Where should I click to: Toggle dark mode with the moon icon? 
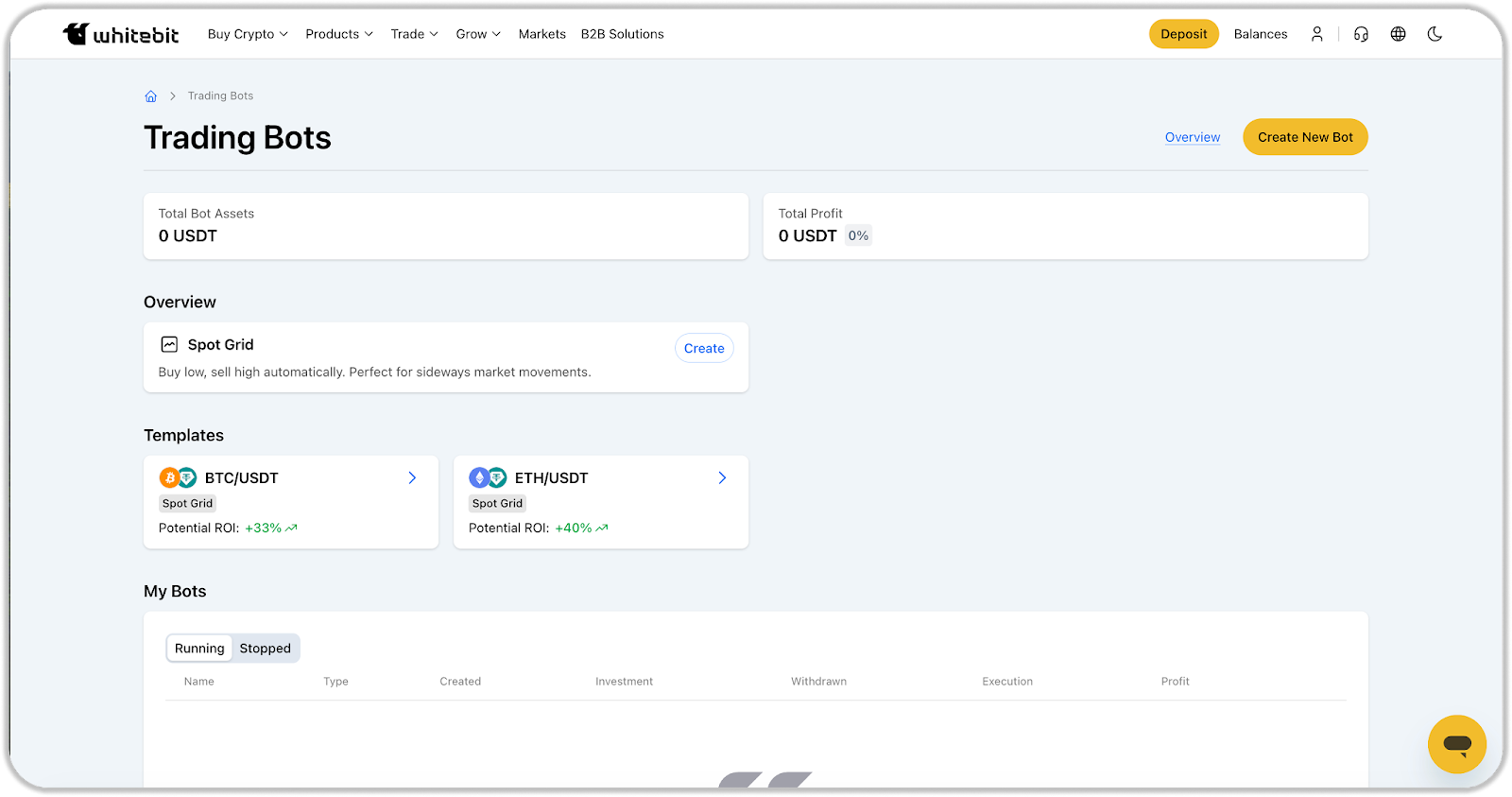[1435, 34]
